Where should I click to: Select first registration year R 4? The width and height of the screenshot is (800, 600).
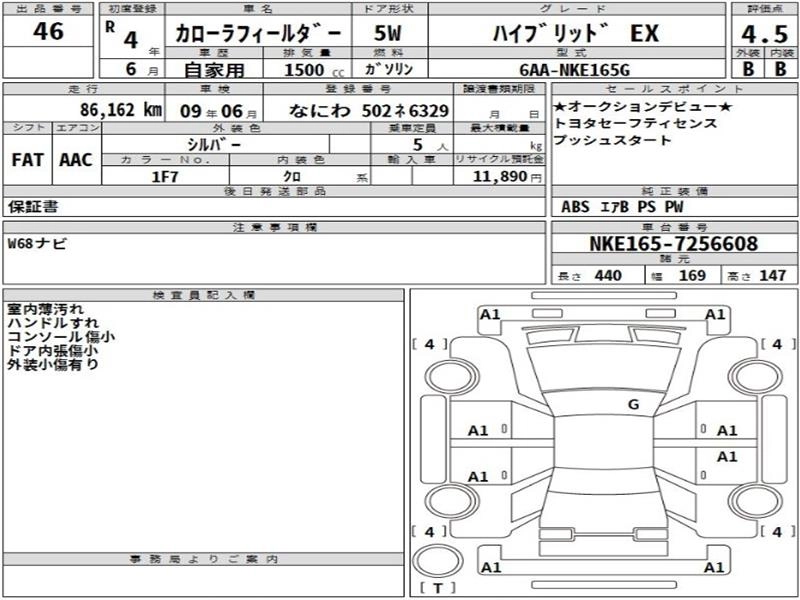click(x=124, y=35)
